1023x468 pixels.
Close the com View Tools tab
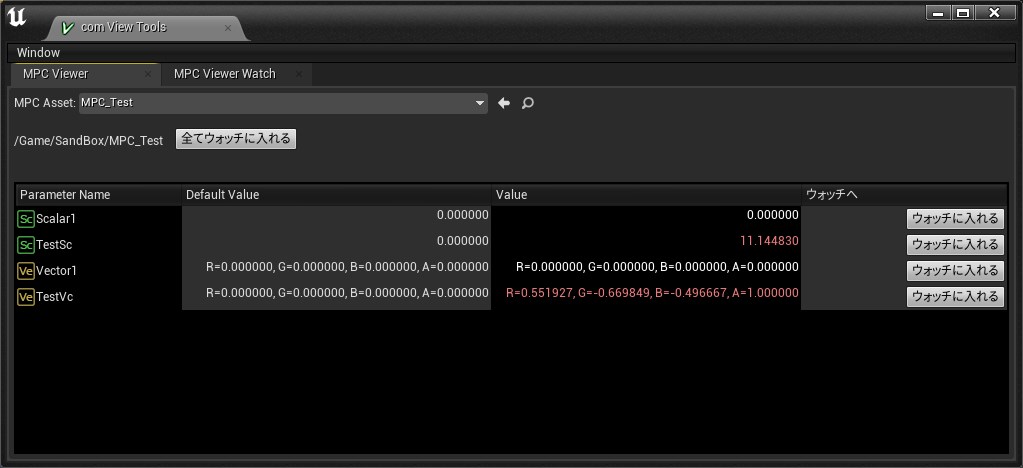coord(228,28)
